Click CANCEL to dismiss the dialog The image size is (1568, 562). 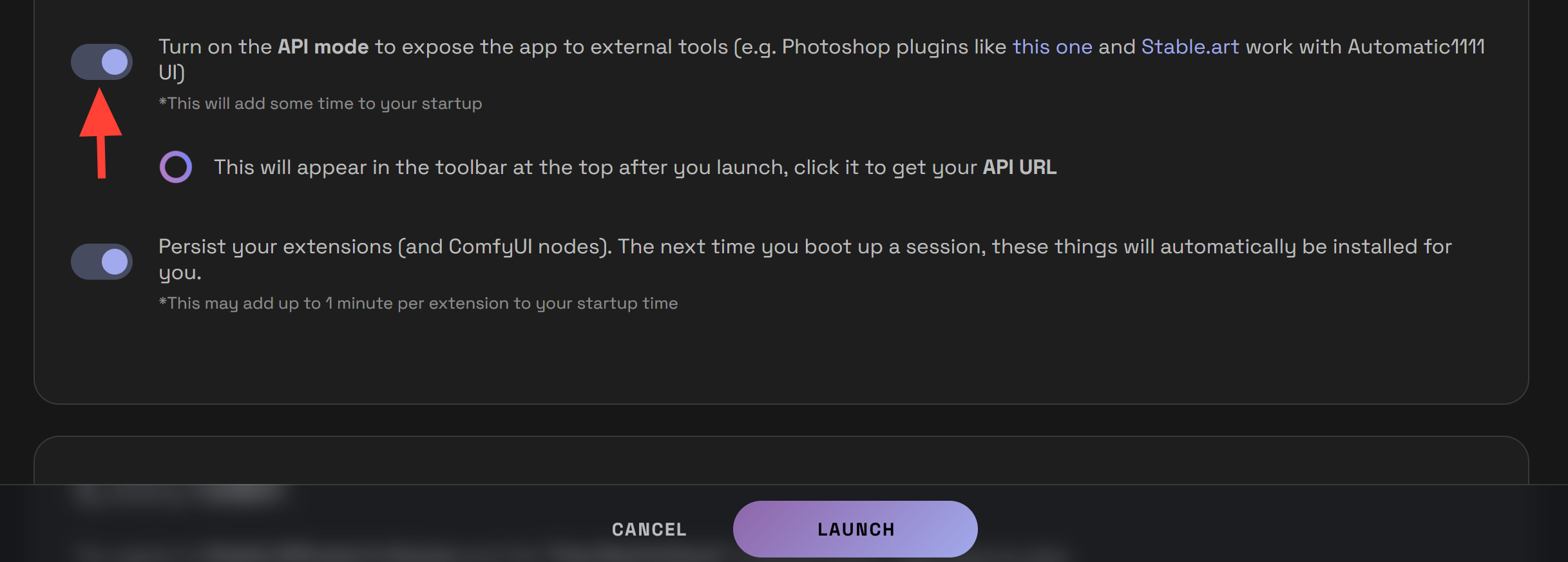(647, 528)
